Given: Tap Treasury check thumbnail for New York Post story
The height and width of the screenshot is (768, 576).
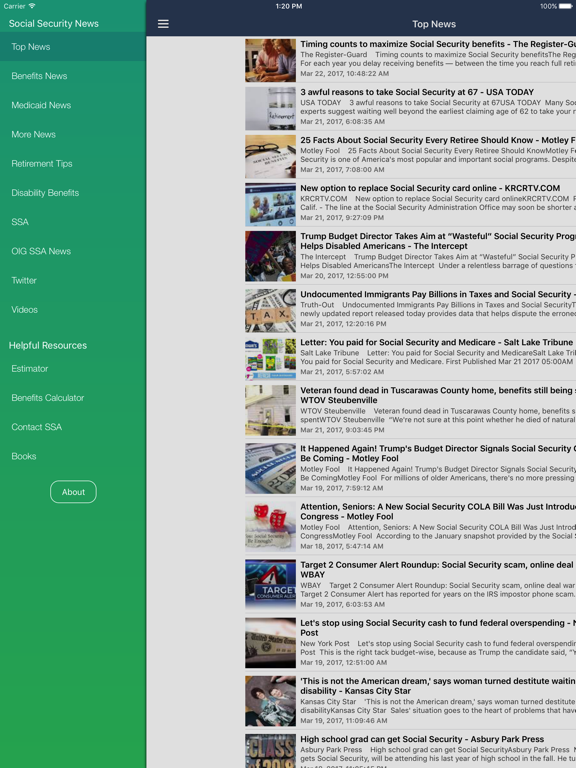Looking at the screenshot, I should pyautogui.click(x=270, y=644).
